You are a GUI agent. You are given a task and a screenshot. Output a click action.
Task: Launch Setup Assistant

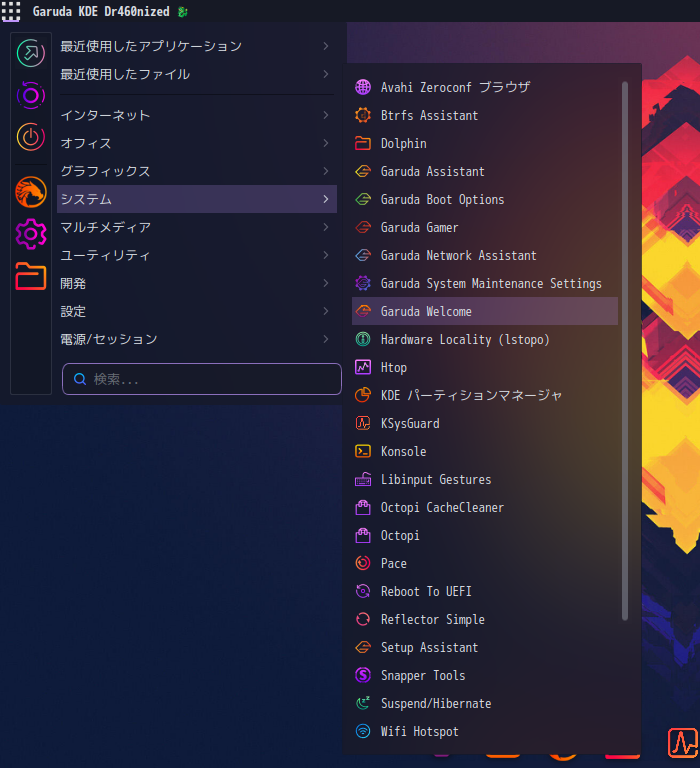point(485,648)
